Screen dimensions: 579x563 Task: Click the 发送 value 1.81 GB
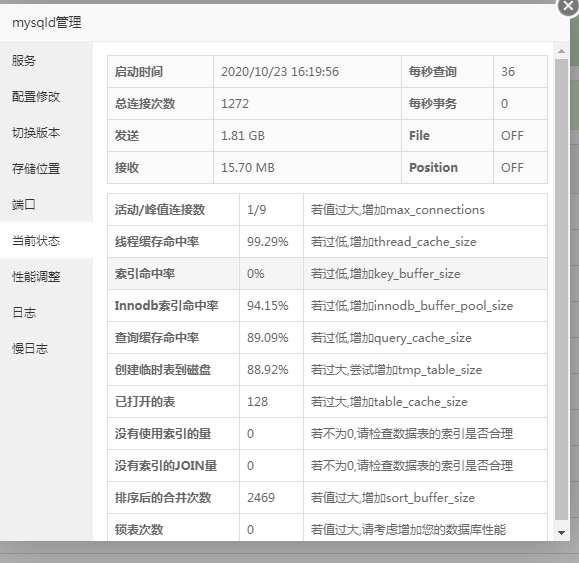pyautogui.click(x=243, y=135)
